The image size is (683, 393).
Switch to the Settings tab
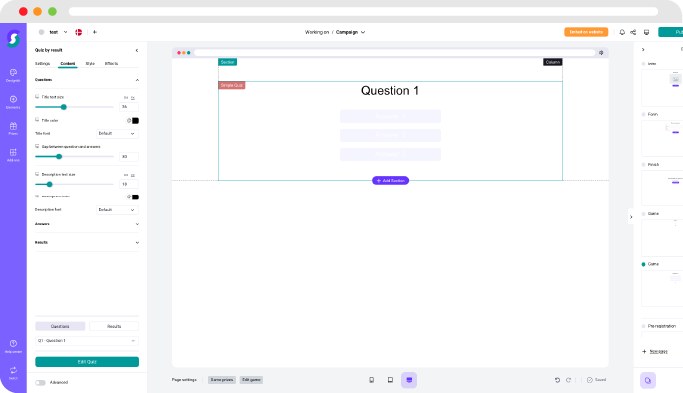tap(42, 64)
